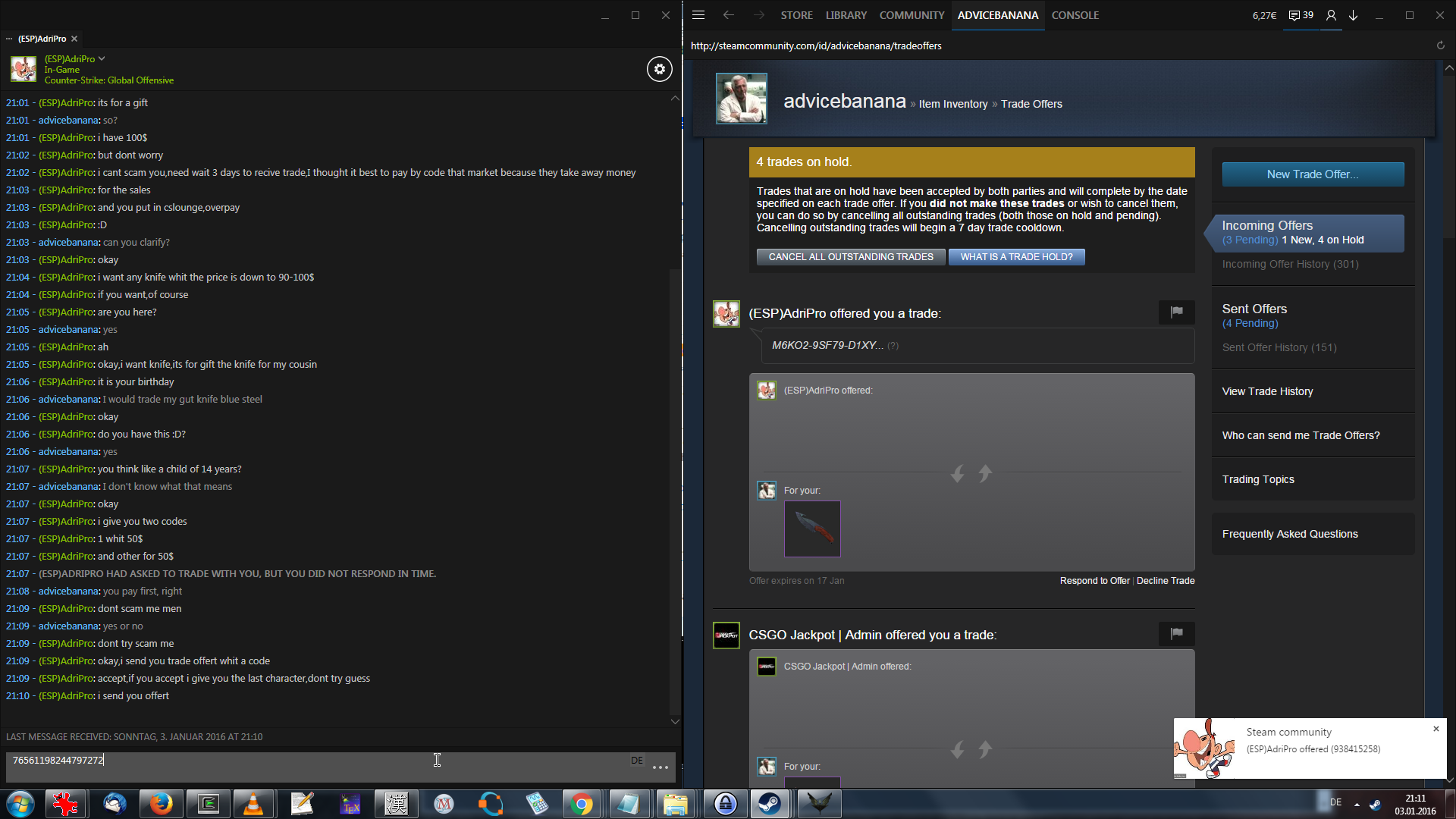Click the knife item thumbnail in the offer
This screenshot has height=819, width=1456.
[x=811, y=529]
